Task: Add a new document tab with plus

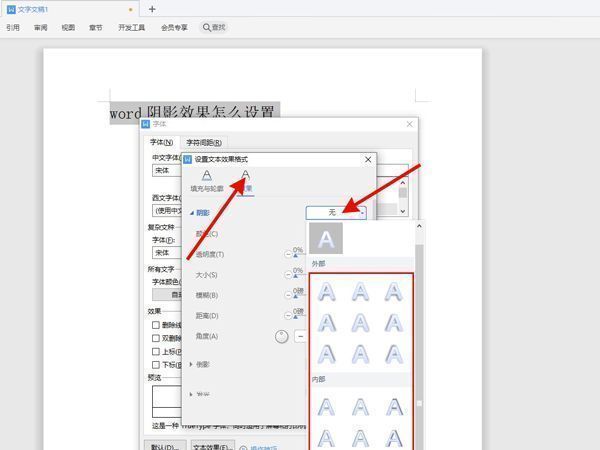Action: point(152,9)
